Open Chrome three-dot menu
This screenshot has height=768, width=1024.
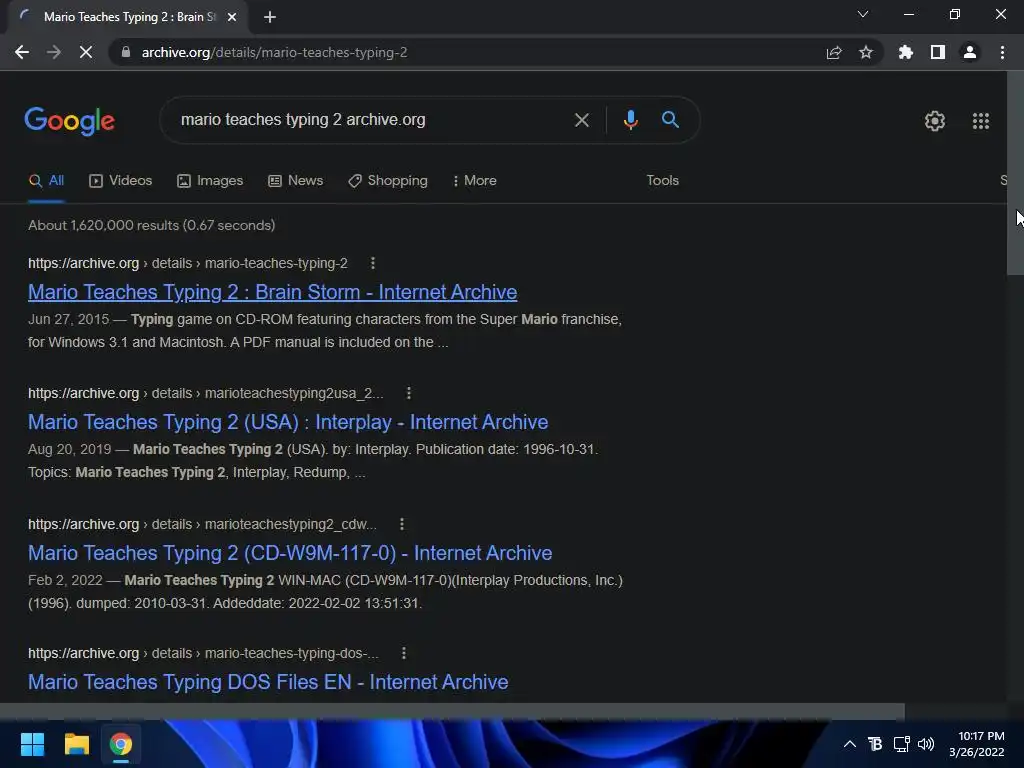(1002, 52)
